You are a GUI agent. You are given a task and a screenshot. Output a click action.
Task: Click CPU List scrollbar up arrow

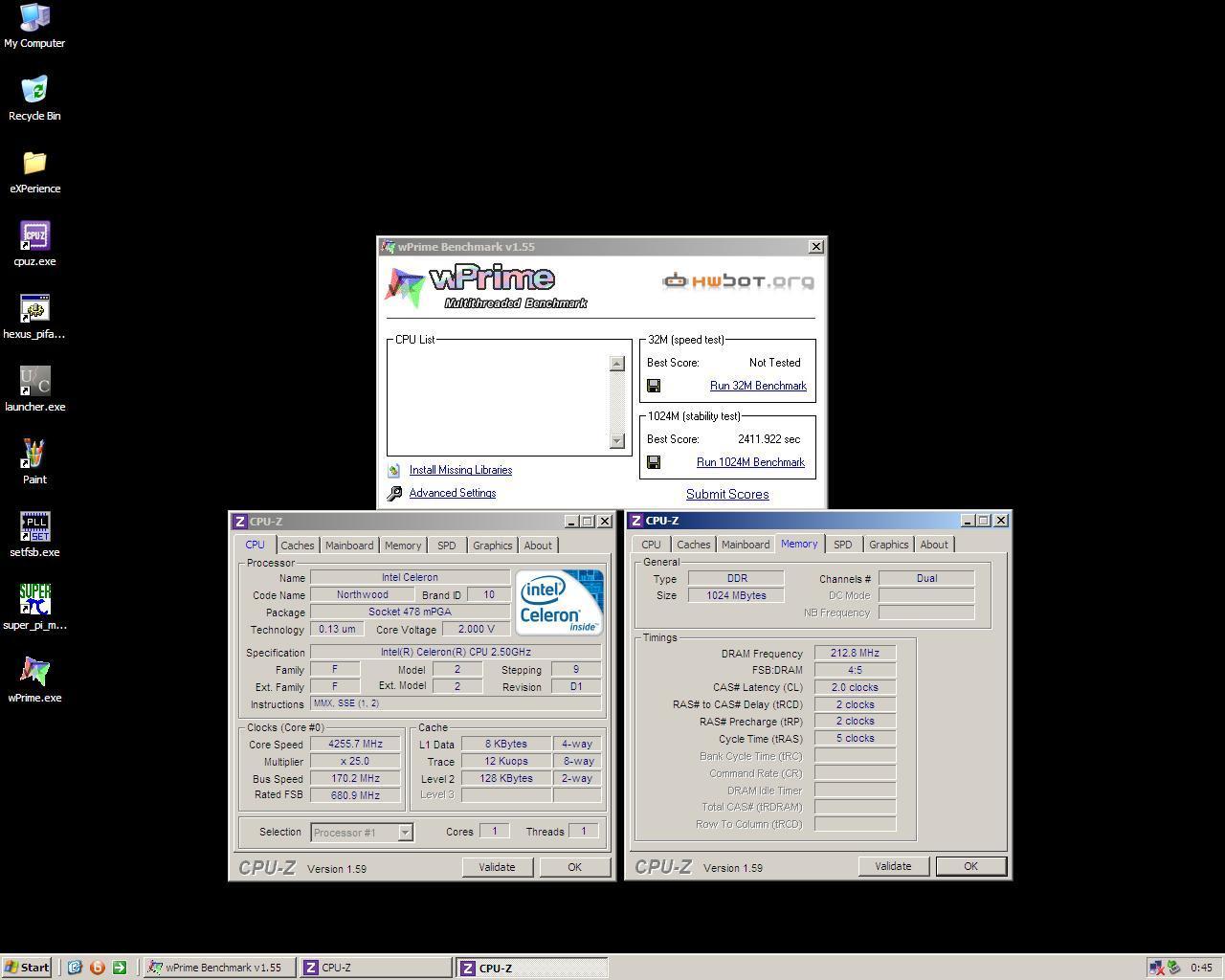[616, 363]
